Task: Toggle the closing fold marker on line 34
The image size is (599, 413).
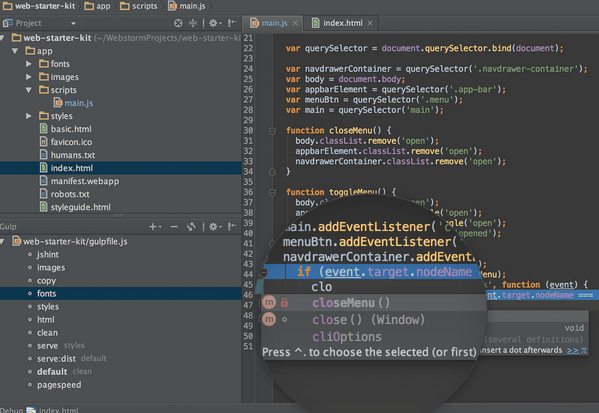Action: [272, 172]
